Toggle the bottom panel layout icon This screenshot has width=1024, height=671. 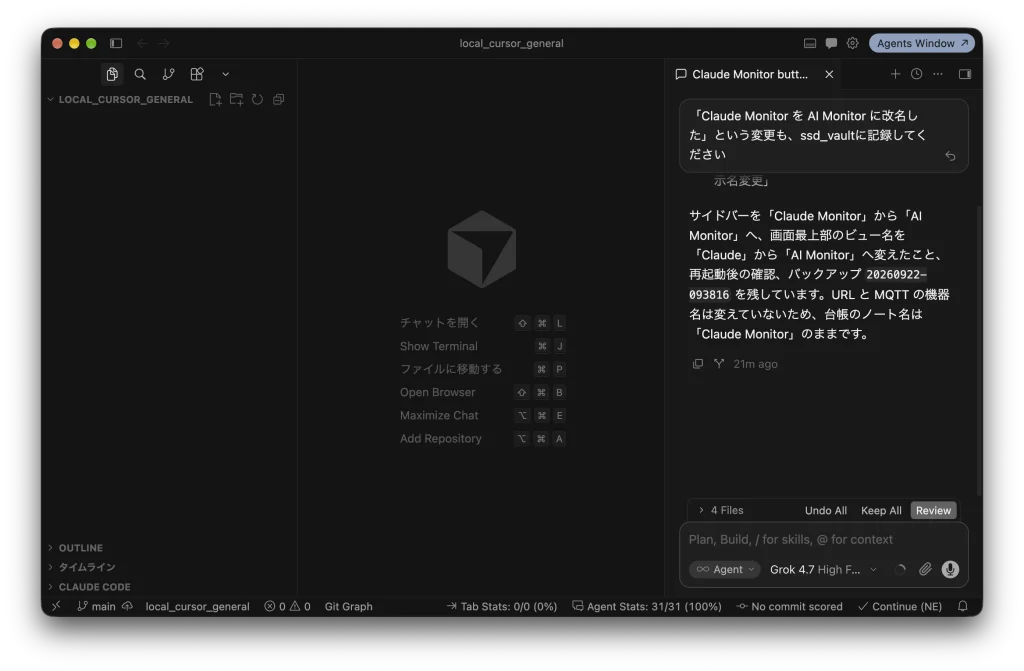pyautogui.click(x=810, y=43)
